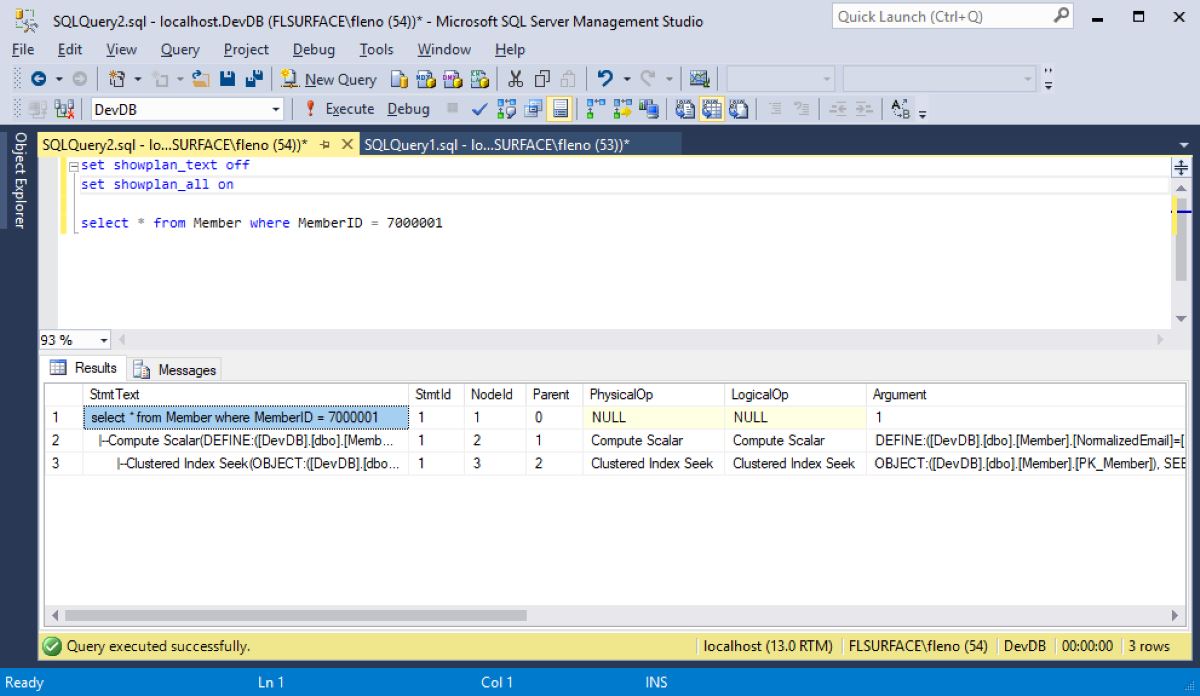Select the StmtText cell in row 1
Image resolution: width=1200 pixels, height=696 pixels.
(x=245, y=417)
